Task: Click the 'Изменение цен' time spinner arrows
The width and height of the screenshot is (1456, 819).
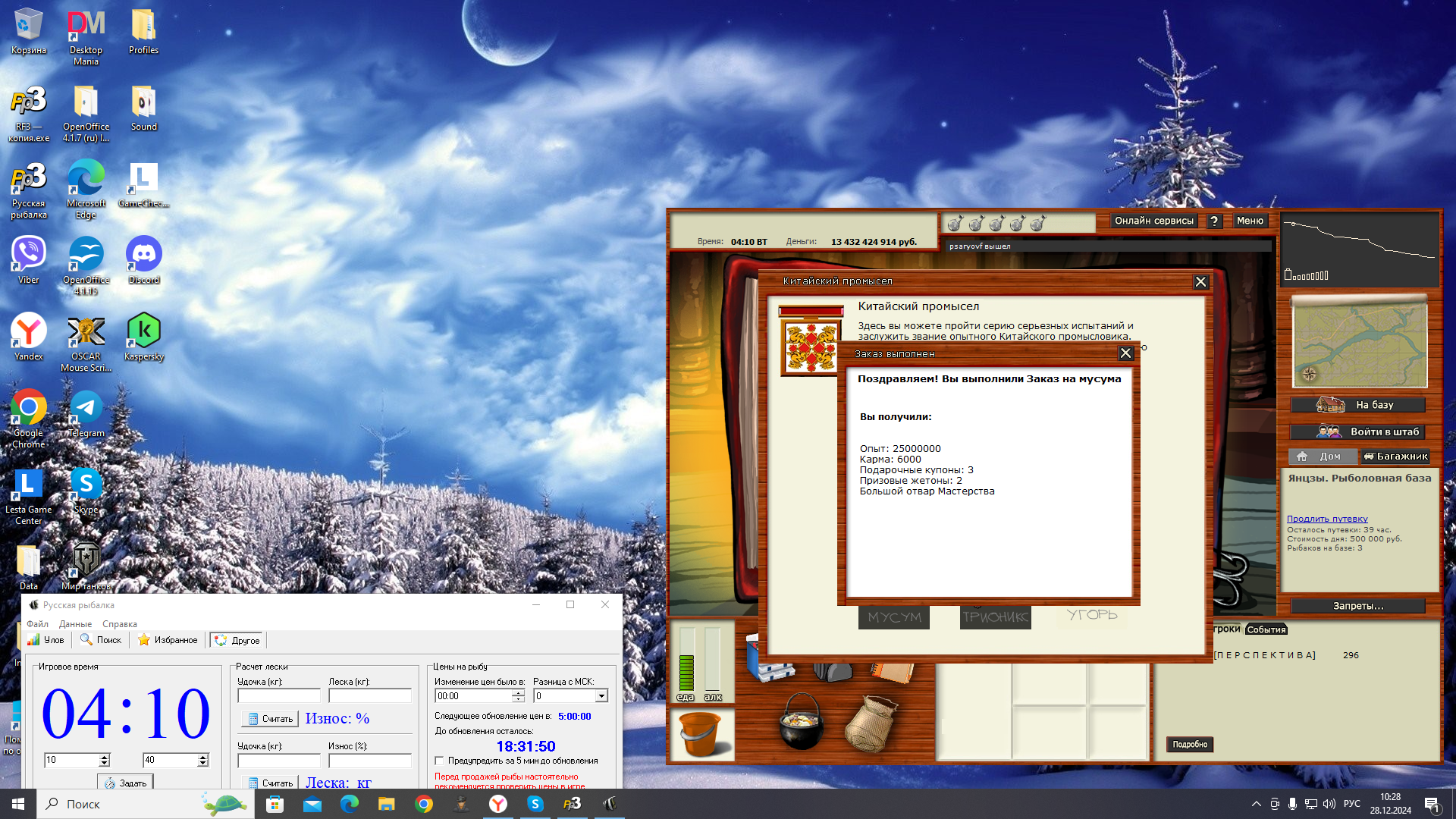Action: click(518, 695)
